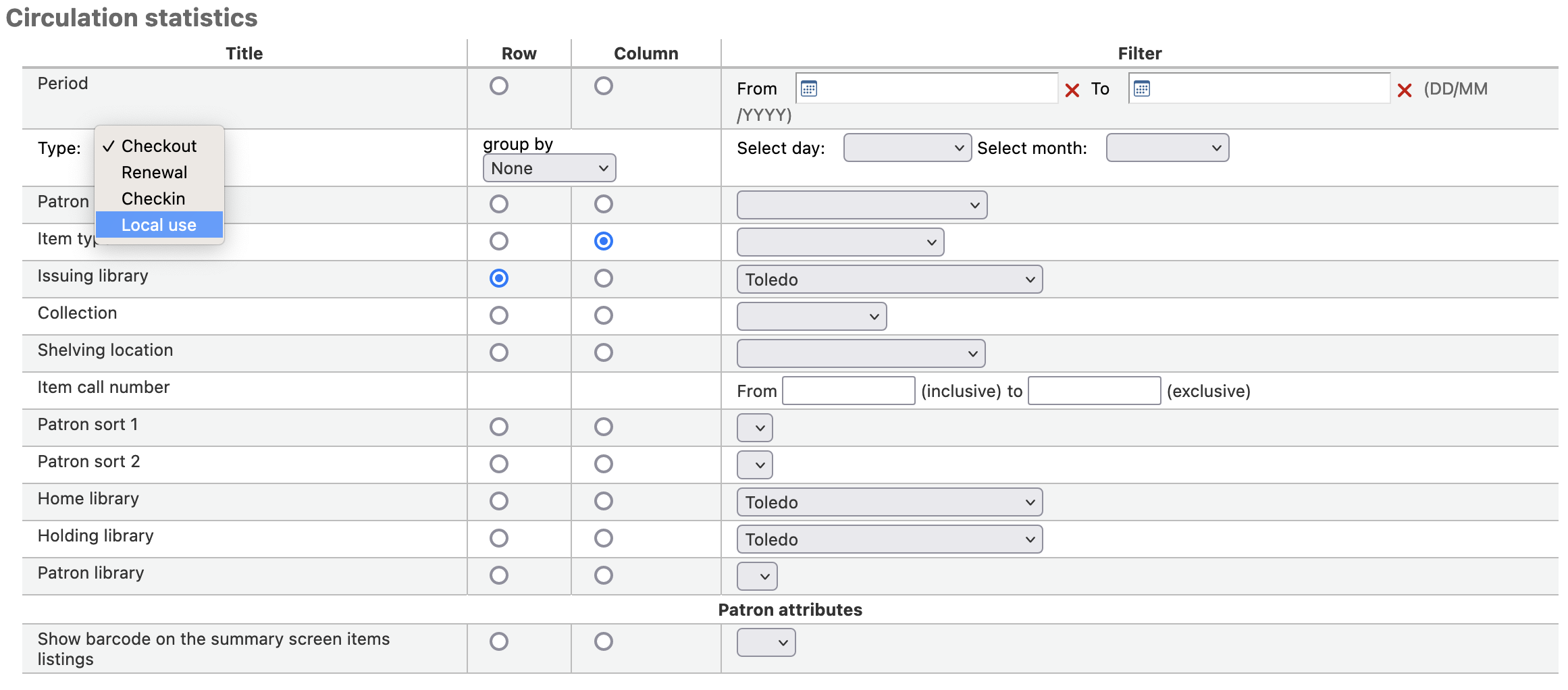Click the Item call number From field
The height and width of the screenshot is (690, 1568).
(x=848, y=390)
